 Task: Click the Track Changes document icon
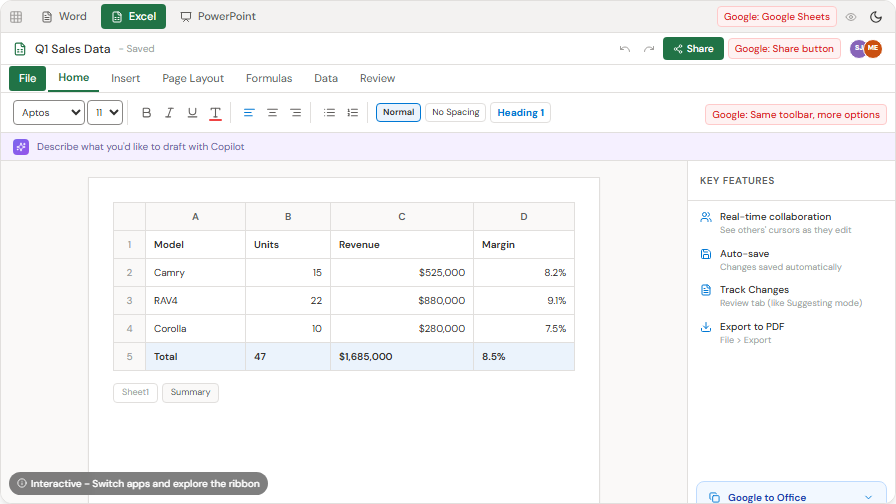click(x=706, y=290)
